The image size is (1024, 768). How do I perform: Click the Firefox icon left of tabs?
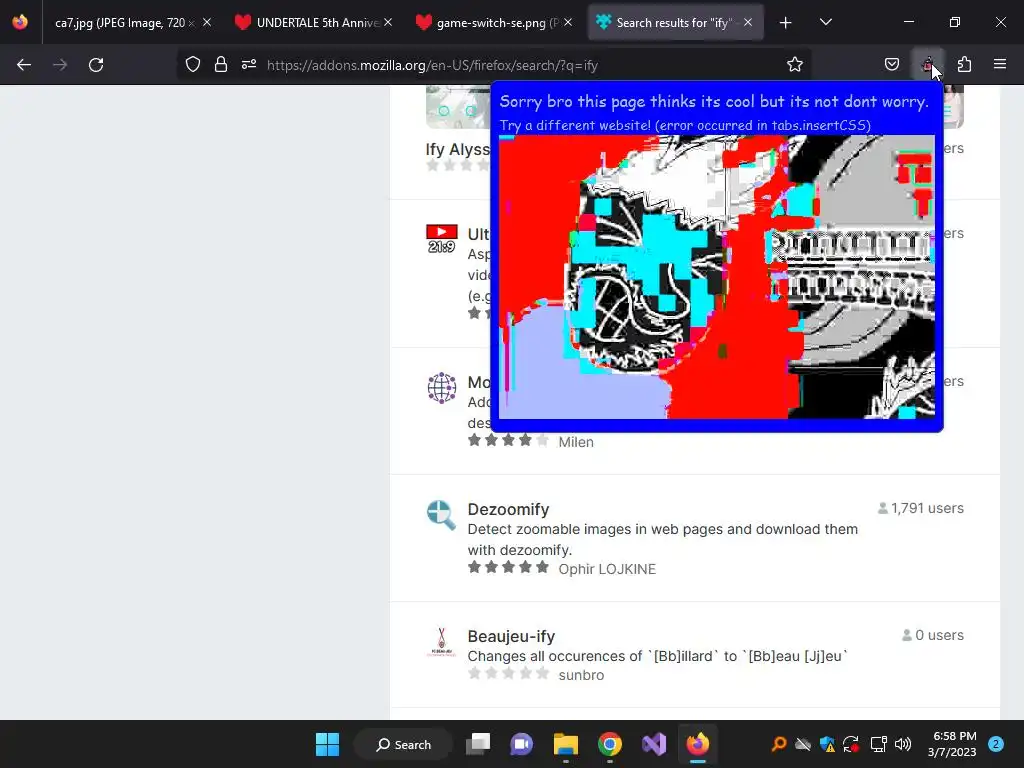tap(20, 22)
